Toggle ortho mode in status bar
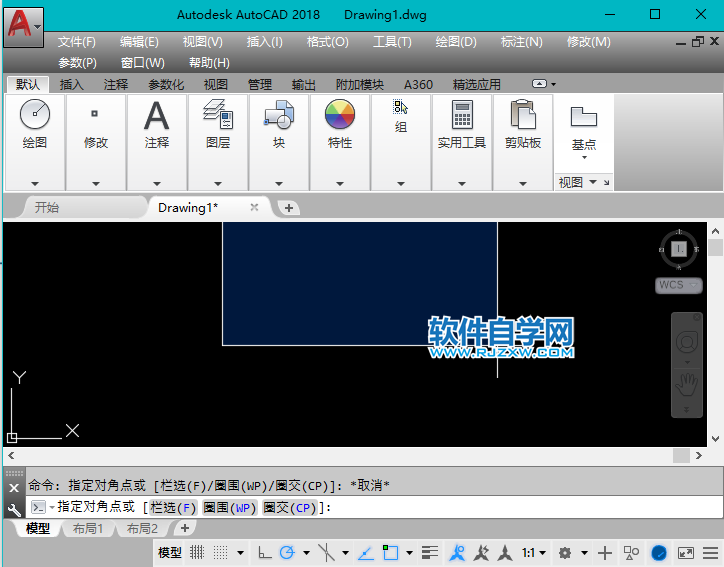Screen dimensions: 724x567 point(264,552)
